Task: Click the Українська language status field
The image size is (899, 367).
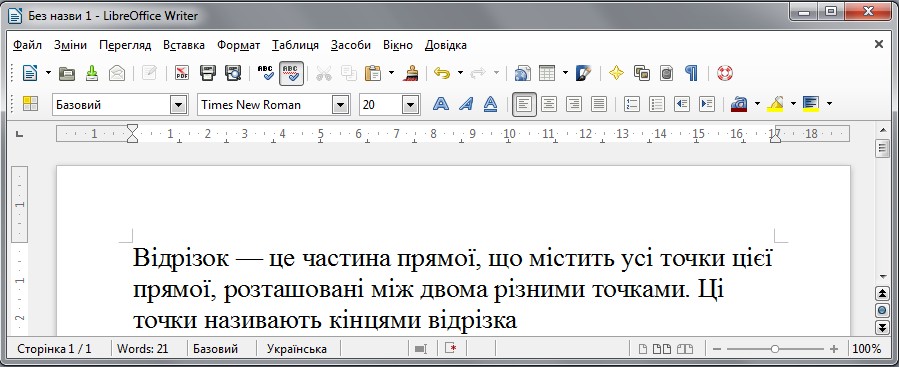Action: pos(298,349)
